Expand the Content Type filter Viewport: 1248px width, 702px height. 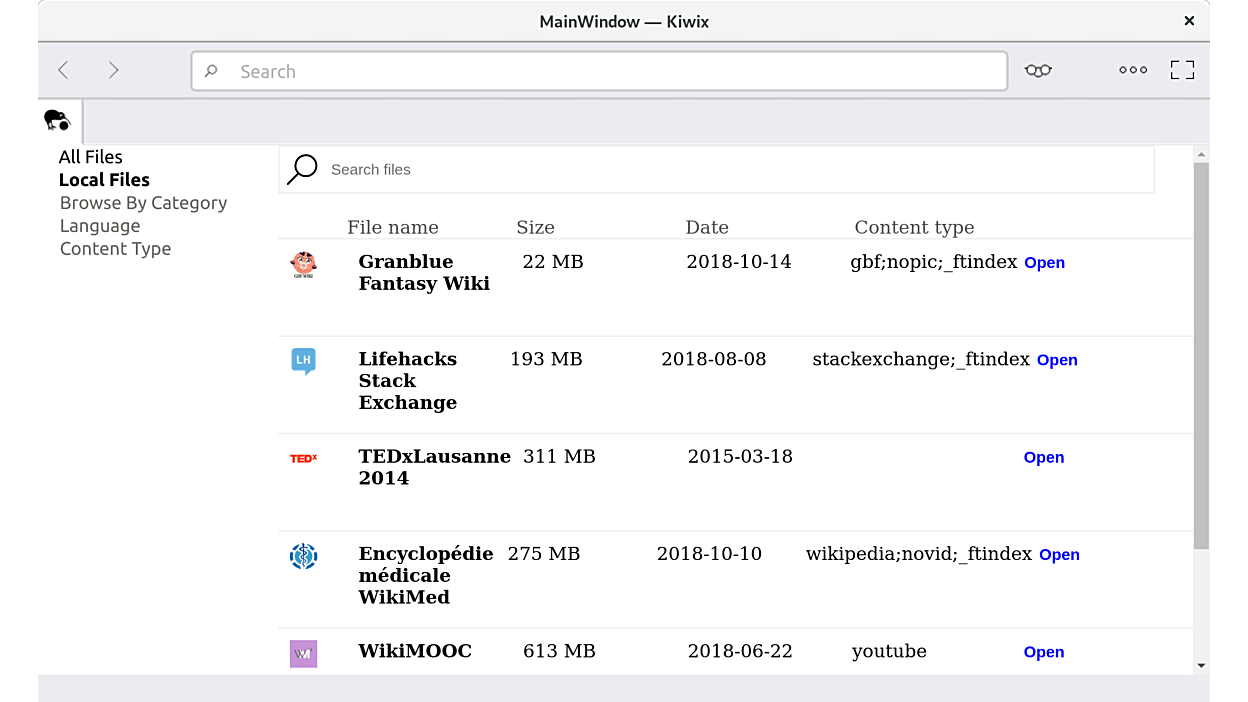tap(115, 249)
